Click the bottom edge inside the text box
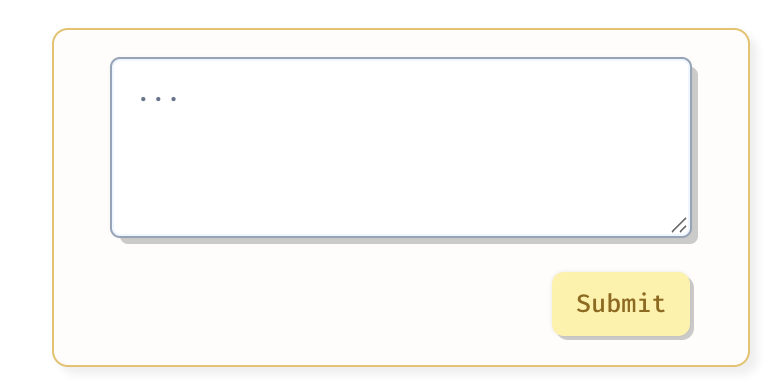 coord(401,230)
